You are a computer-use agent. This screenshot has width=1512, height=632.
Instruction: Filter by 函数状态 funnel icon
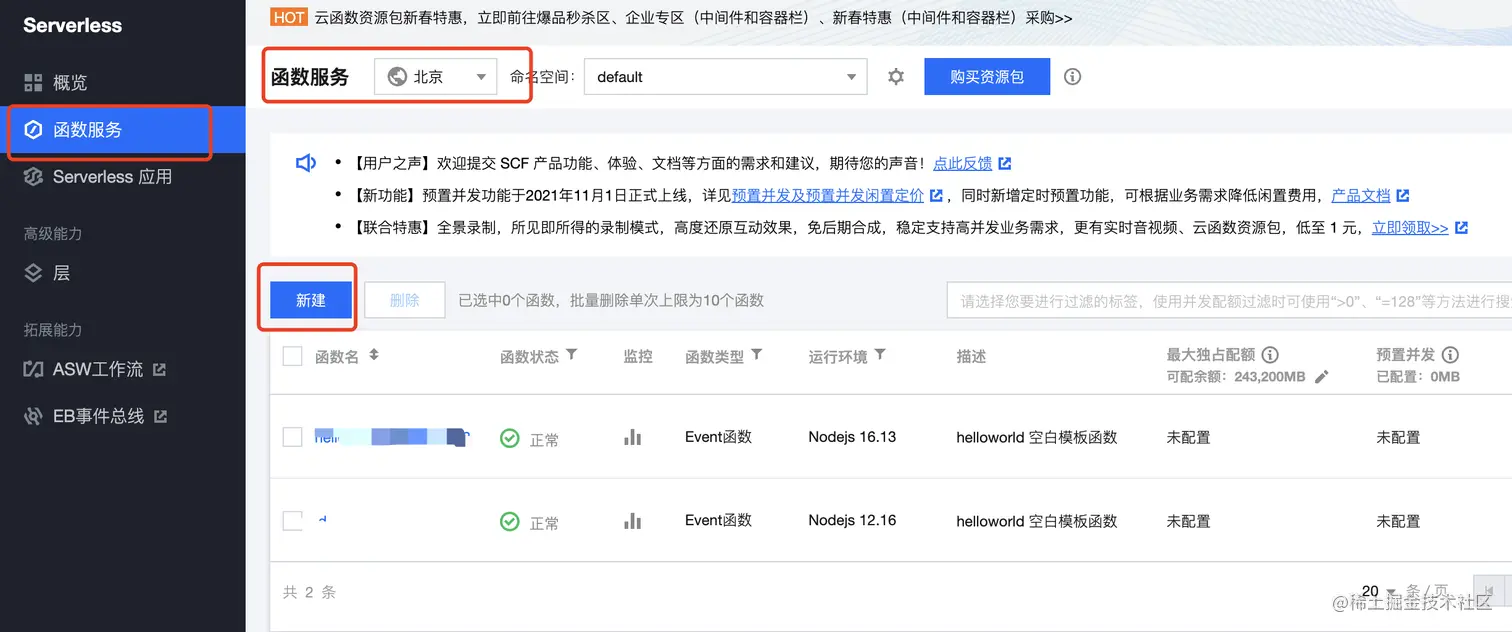click(571, 355)
